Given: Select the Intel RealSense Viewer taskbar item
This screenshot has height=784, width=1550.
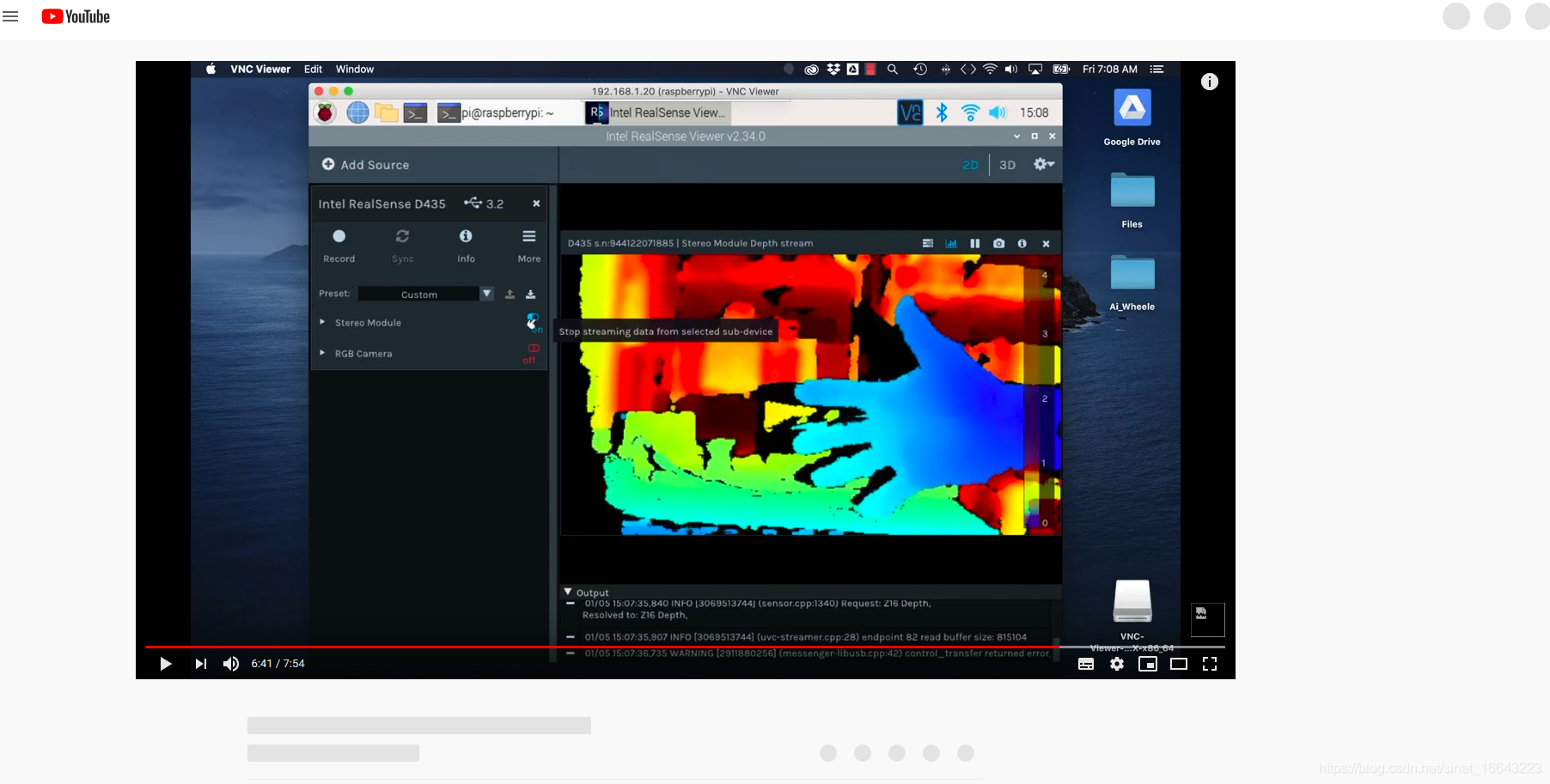Looking at the screenshot, I should click(x=657, y=112).
